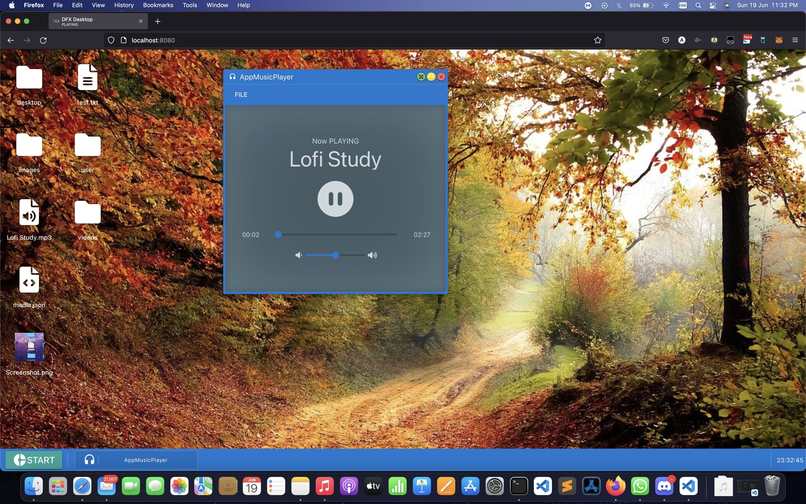Click the Firefox back arrow

(11, 40)
